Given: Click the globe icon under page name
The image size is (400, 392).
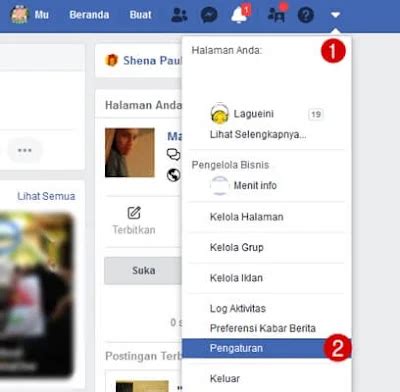Looking at the screenshot, I should tap(174, 174).
